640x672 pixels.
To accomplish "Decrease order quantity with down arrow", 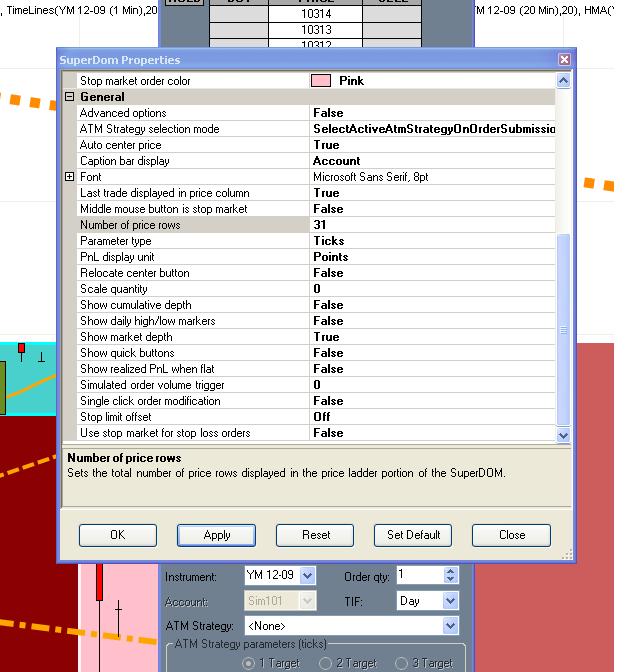I will 450,579.
